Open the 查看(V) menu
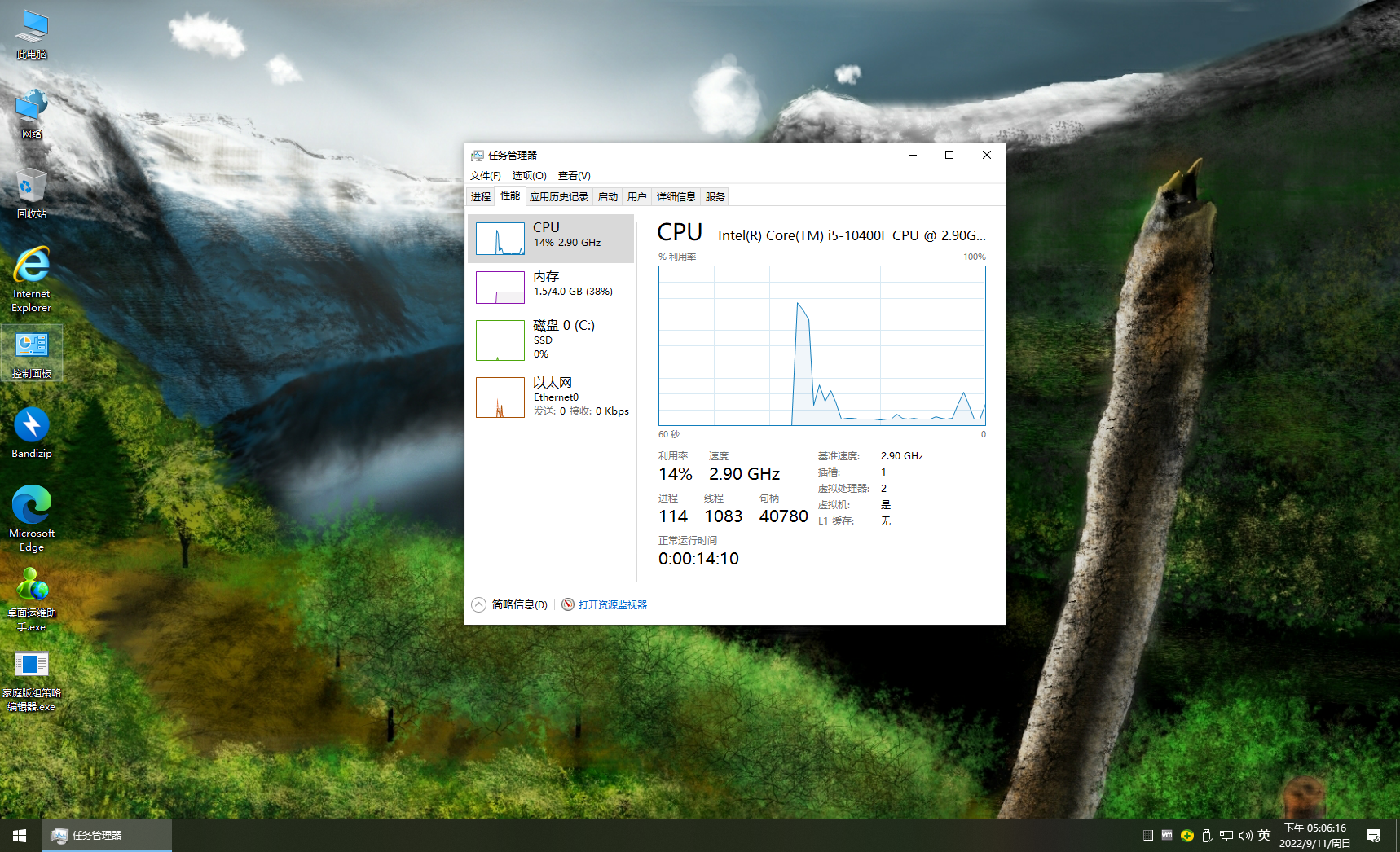 pyautogui.click(x=574, y=176)
